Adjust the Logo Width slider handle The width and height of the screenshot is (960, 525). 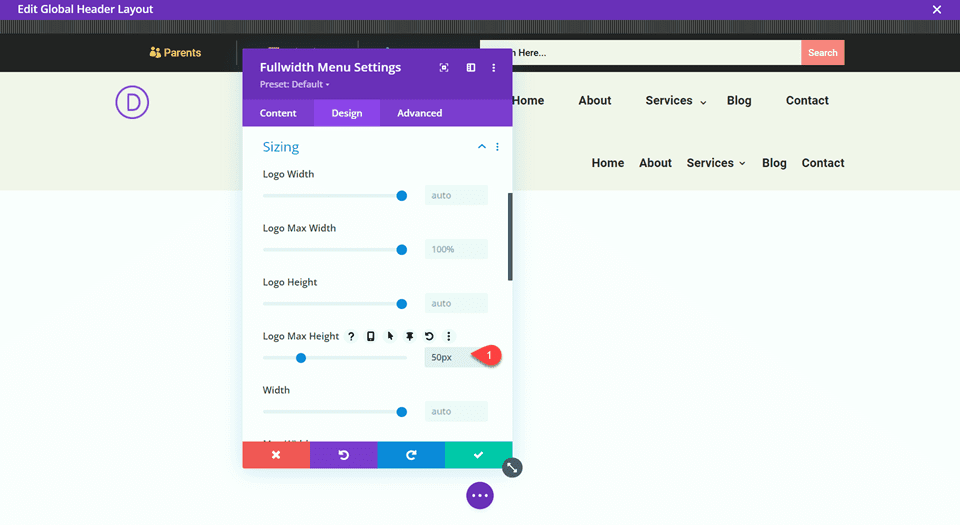[402, 196]
